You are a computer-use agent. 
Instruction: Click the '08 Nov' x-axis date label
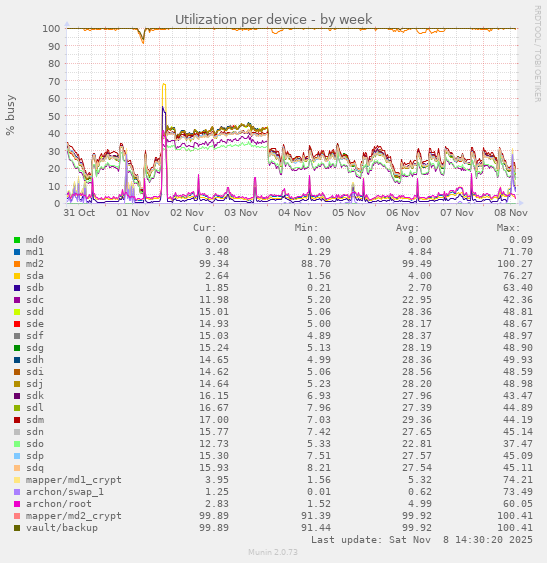pos(511,213)
